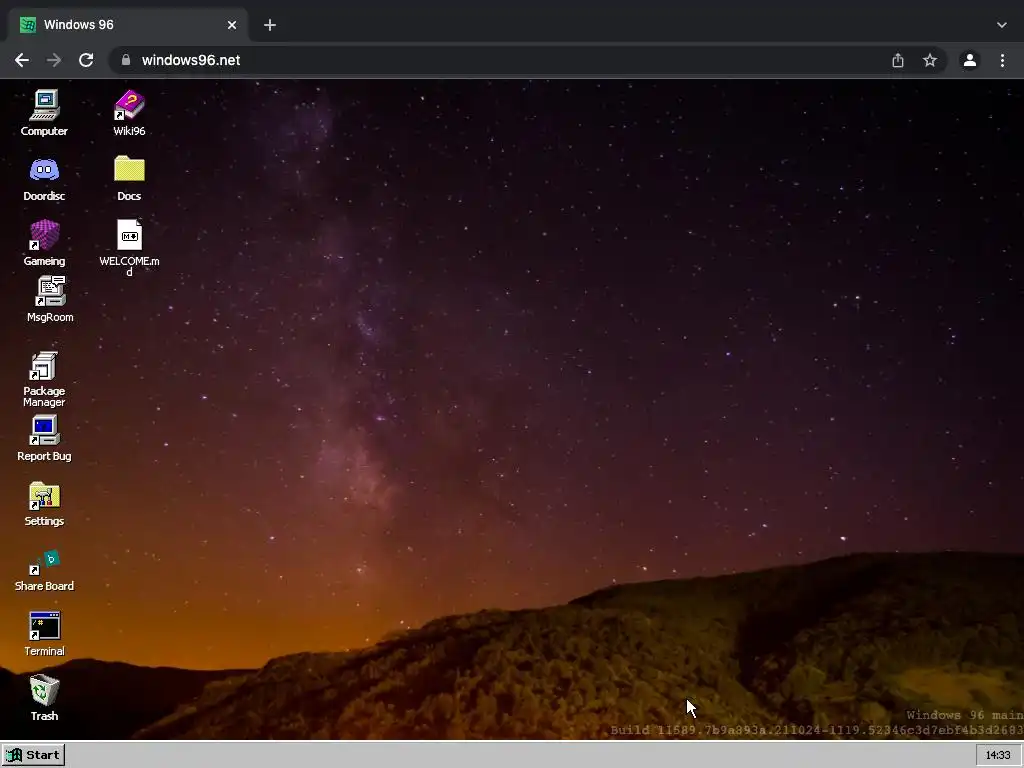Click the browser forward arrow

[x=54, y=60]
